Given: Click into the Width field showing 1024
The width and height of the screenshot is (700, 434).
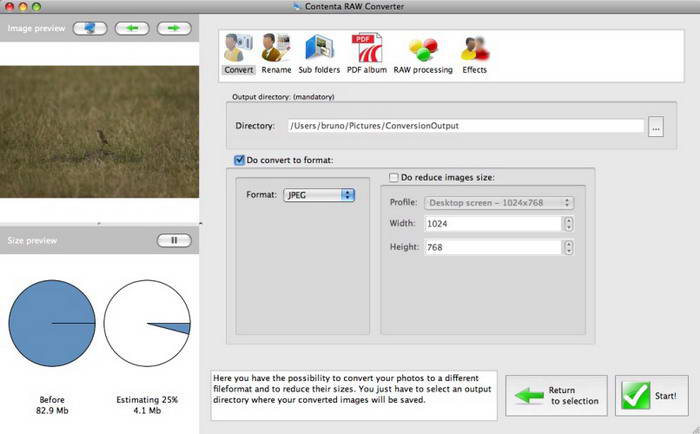Looking at the screenshot, I should pyautogui.click(x=493, y=224).
